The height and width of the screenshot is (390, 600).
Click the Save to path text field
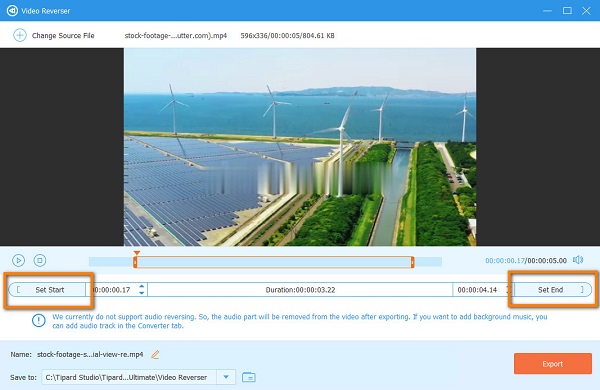(x=129, y=377)
